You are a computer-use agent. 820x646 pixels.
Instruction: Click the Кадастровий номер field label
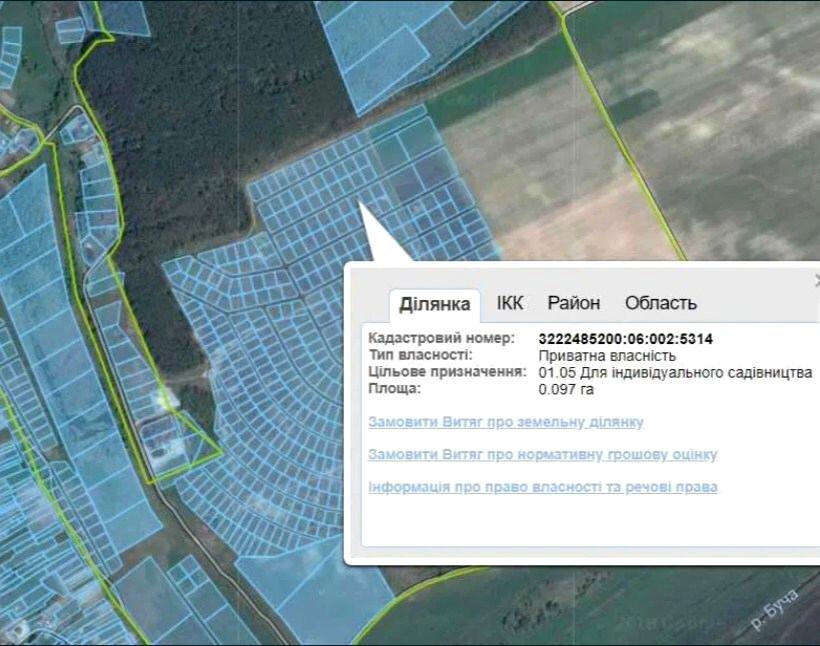[441, 339]
